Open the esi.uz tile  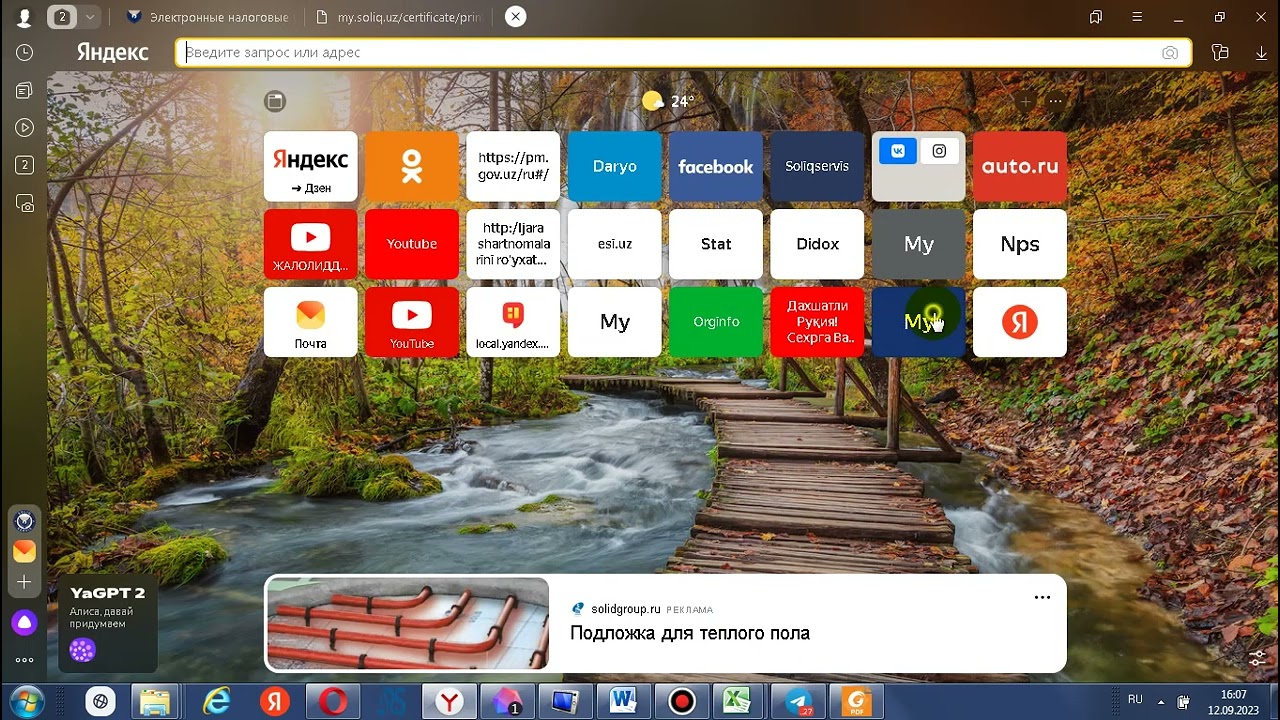click(x=615, y=244)
